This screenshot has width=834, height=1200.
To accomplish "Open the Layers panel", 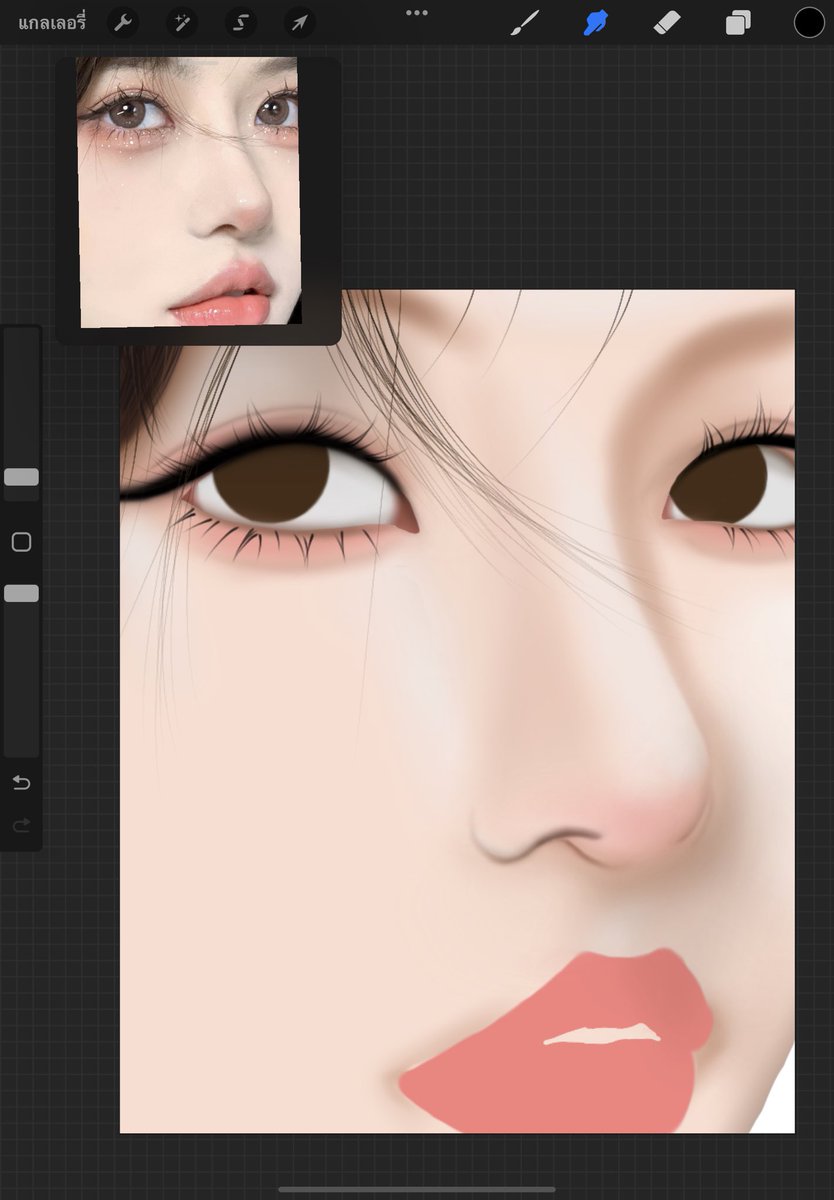I will [738, 22].
